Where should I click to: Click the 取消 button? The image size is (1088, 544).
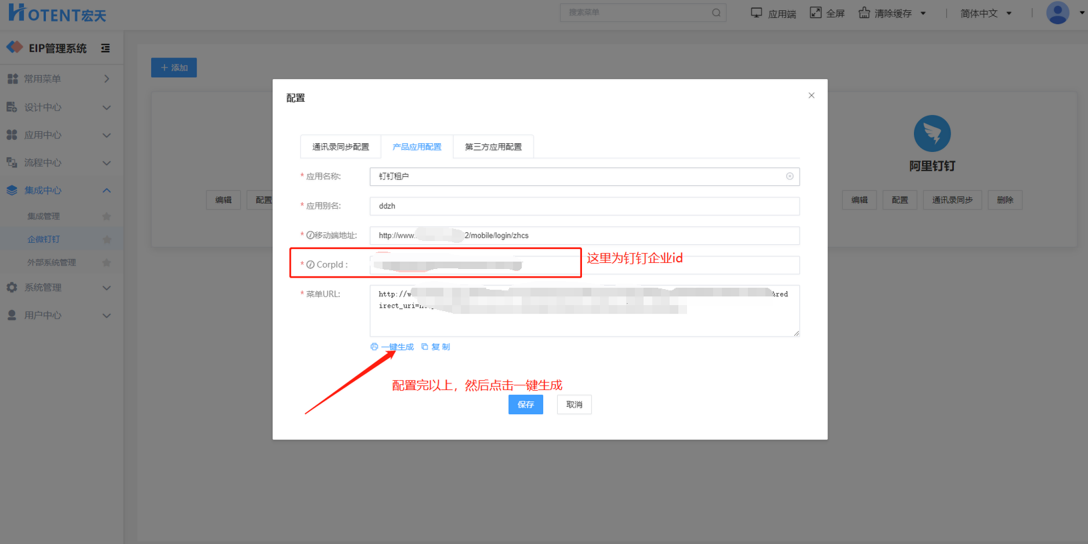click(575, 405)
